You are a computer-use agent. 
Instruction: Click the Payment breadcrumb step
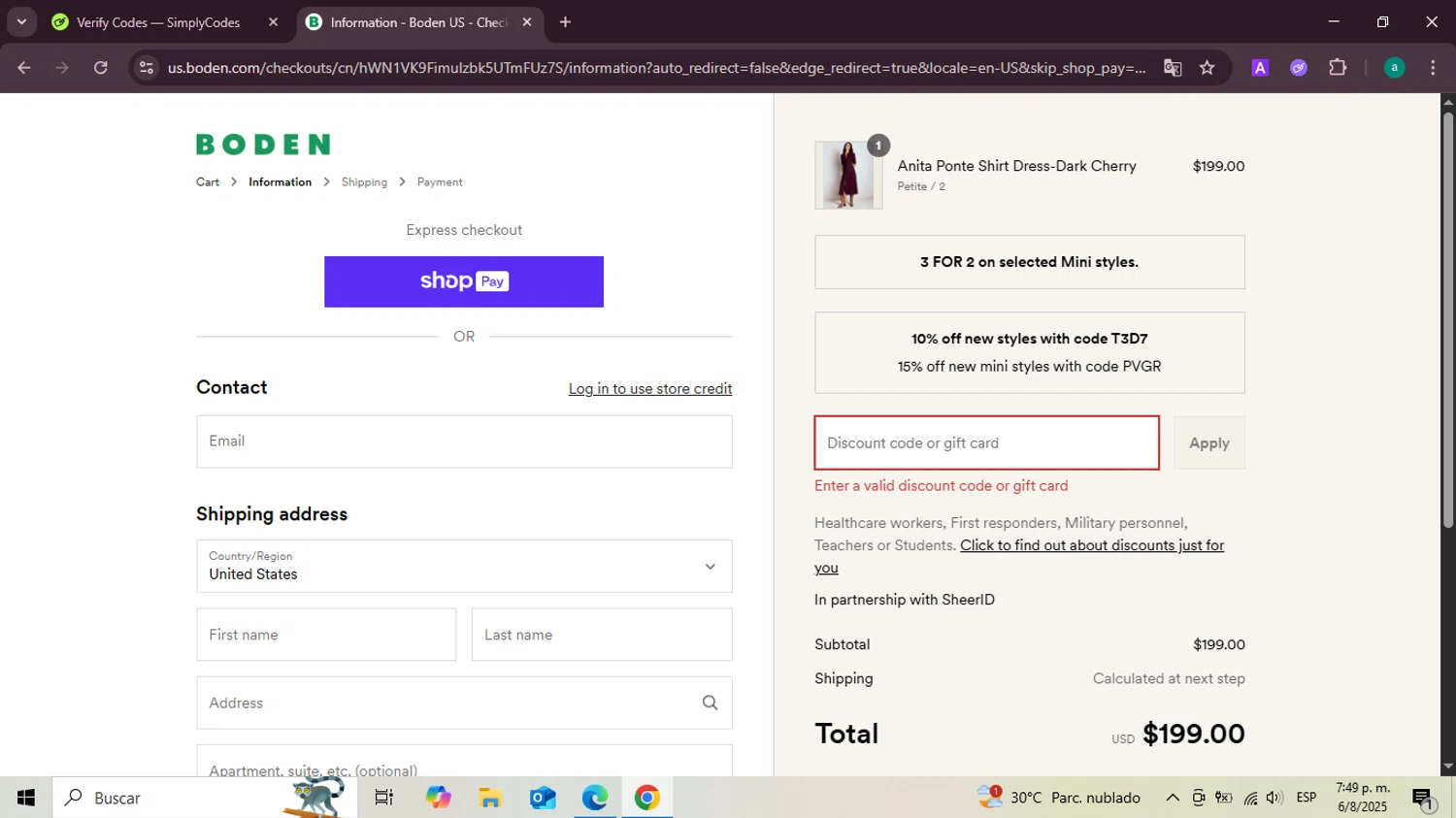[x=440, y=182]
